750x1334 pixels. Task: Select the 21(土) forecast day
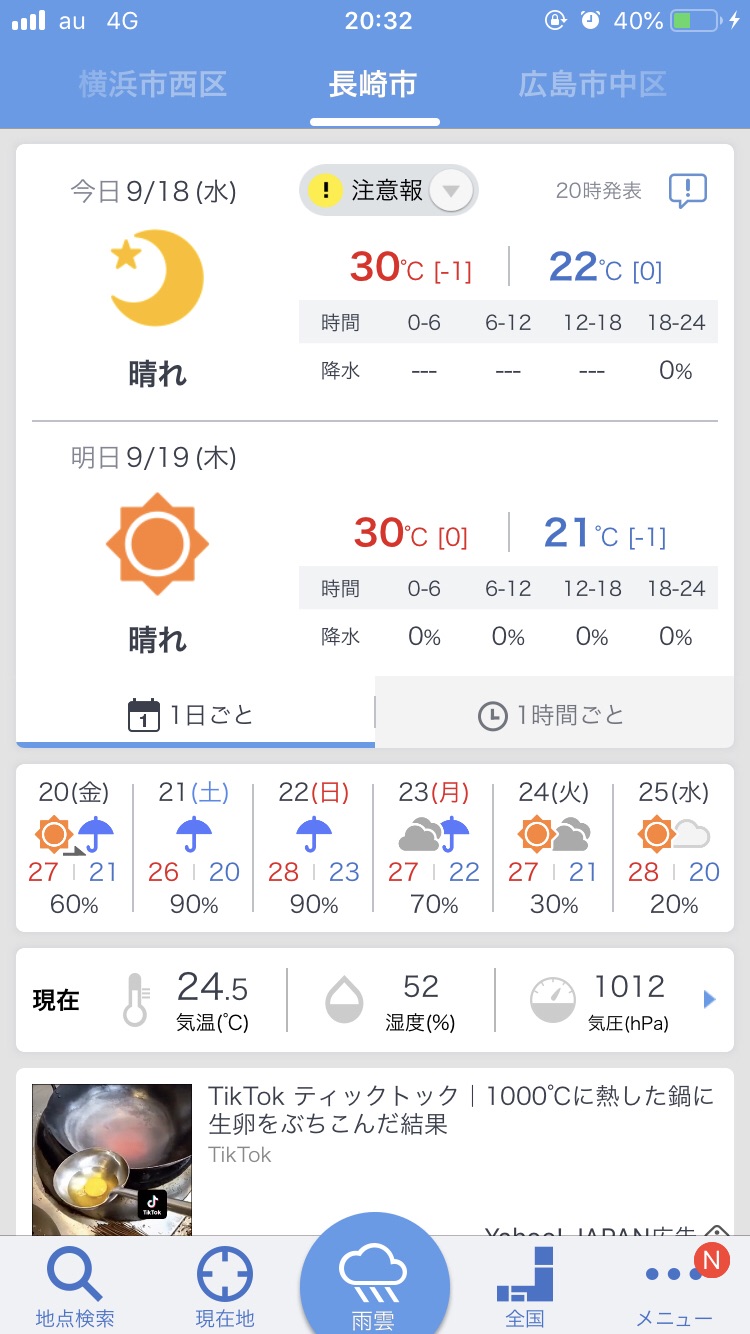pos(193,848)
